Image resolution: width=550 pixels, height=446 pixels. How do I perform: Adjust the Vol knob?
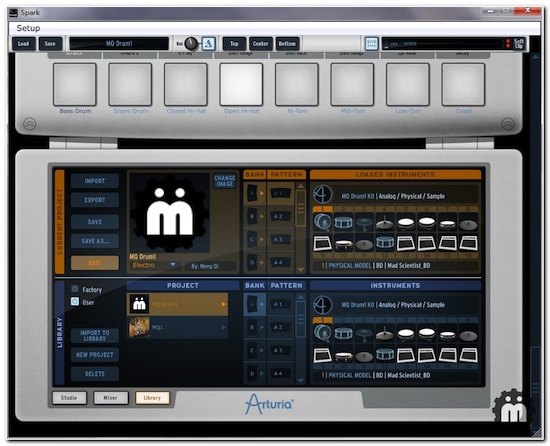point(191,44)
